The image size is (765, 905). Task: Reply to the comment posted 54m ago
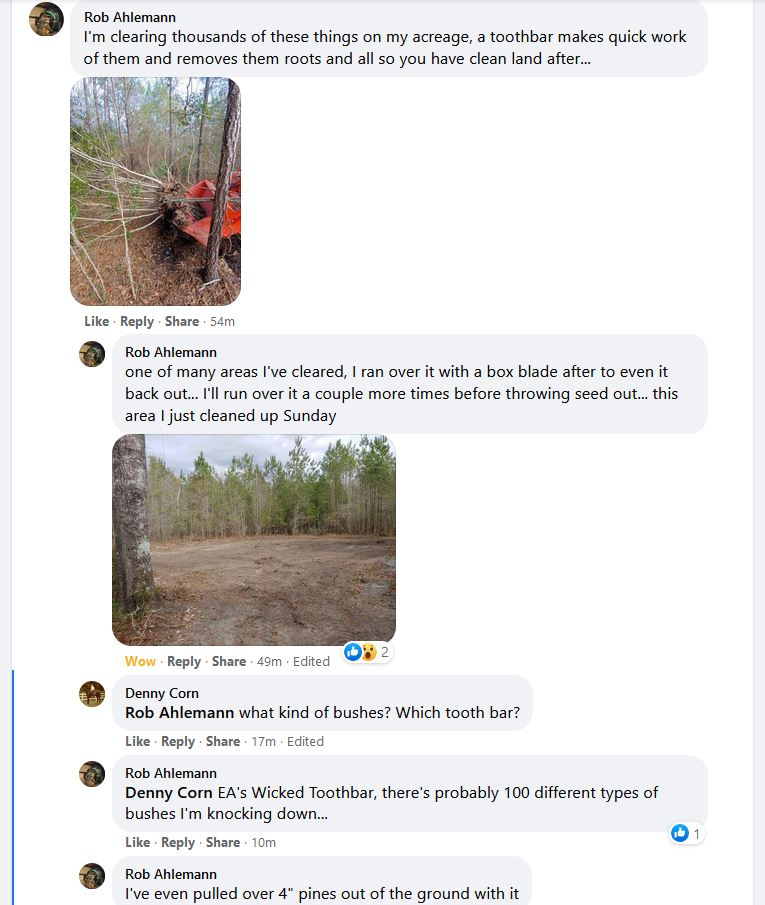coord(137,321)
